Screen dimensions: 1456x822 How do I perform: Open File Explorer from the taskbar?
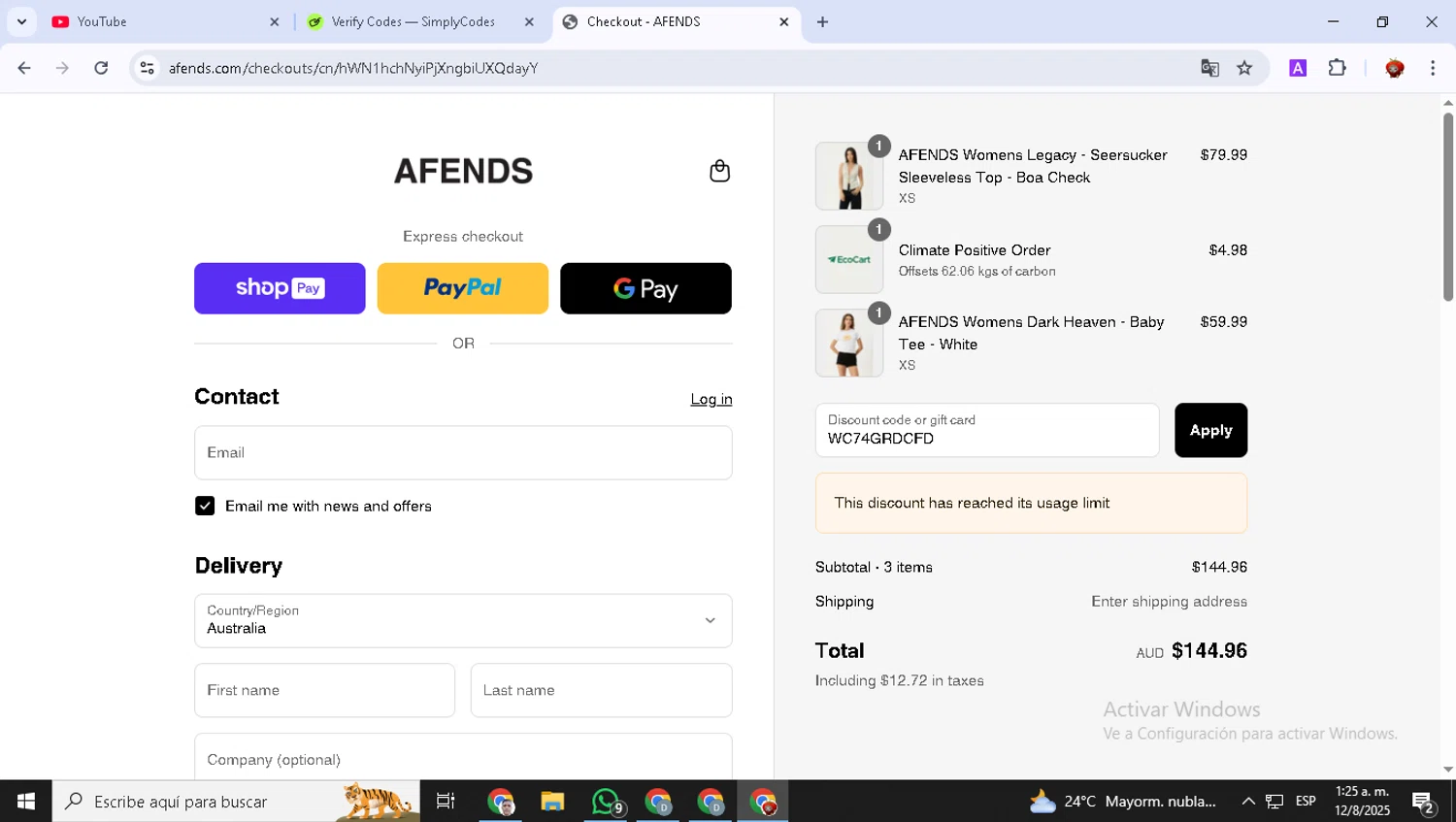pos(552,802)
